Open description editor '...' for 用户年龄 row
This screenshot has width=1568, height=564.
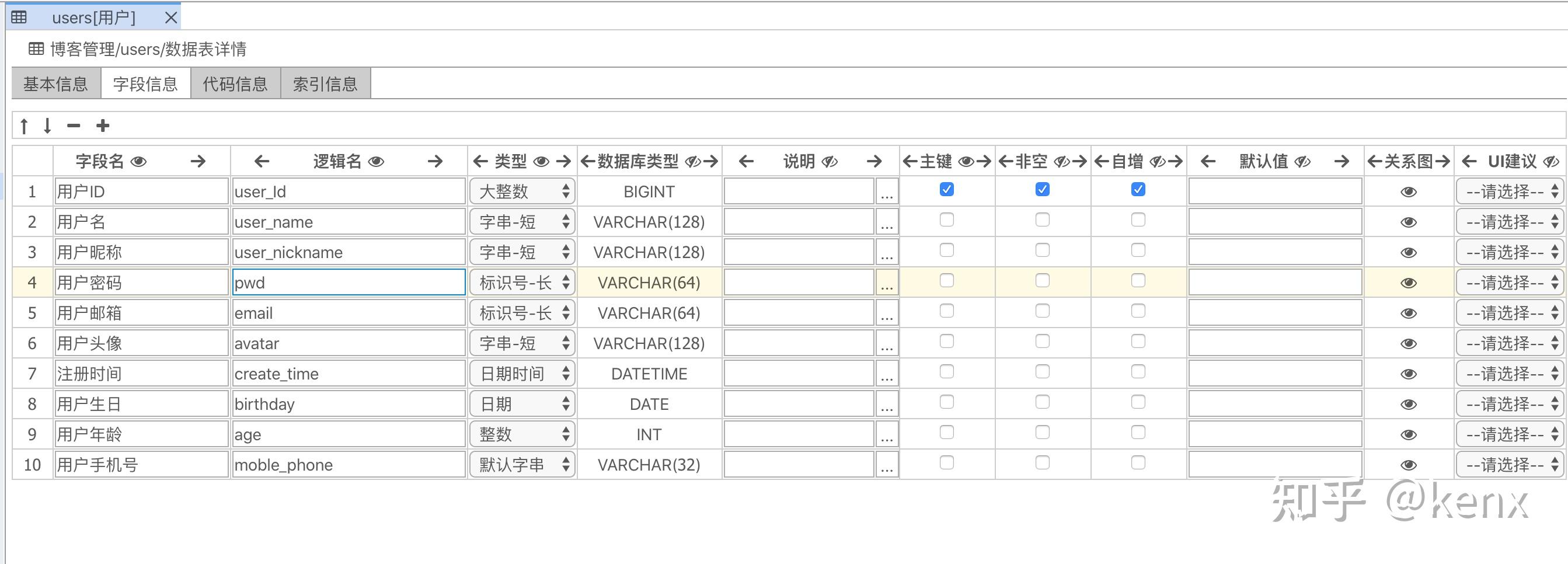(887, 435)
